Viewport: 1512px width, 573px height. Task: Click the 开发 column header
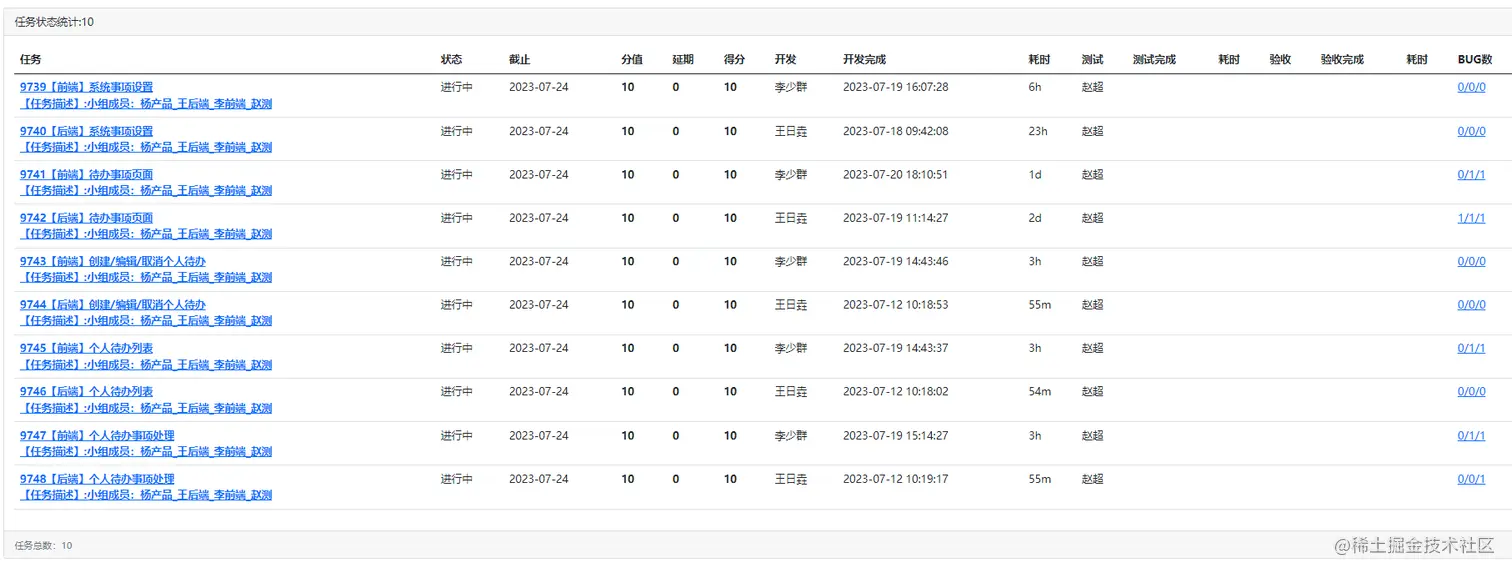tap(786, 60)
